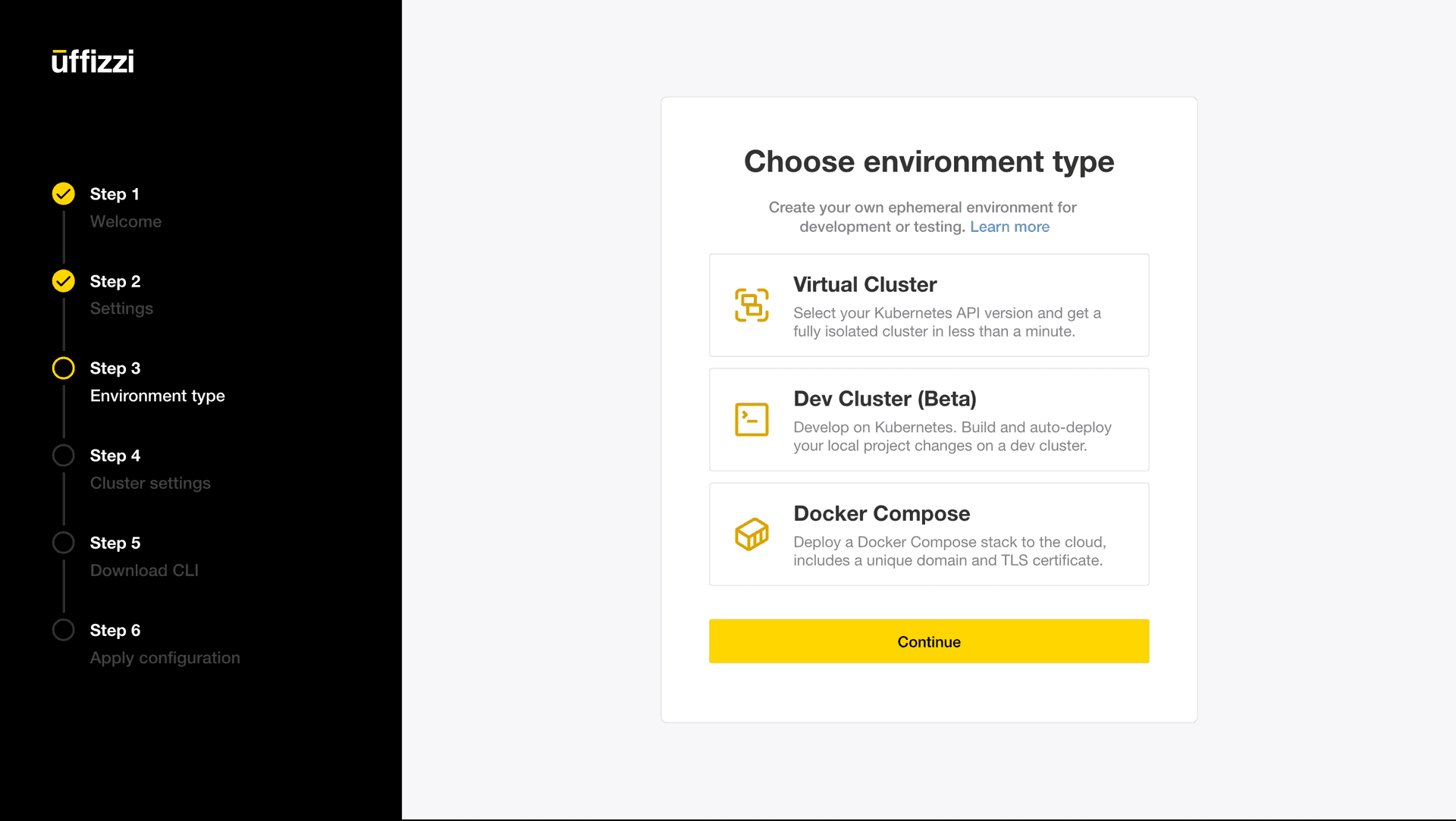Screen dimensions: 1456x821
Task: Go to Step 4 label
Action: [x=115, y=456]
